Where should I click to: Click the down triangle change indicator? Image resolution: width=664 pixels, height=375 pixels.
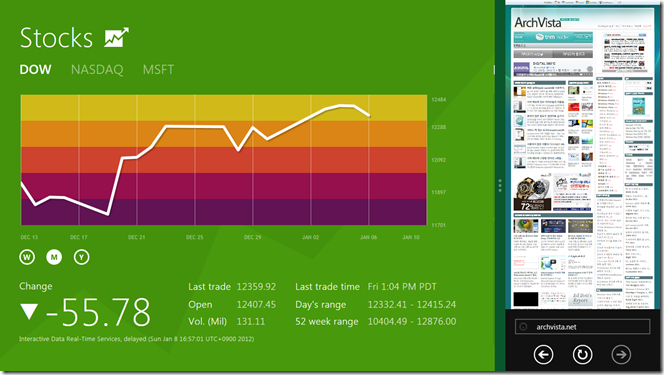pyautogui.click(x=29, y=312)
